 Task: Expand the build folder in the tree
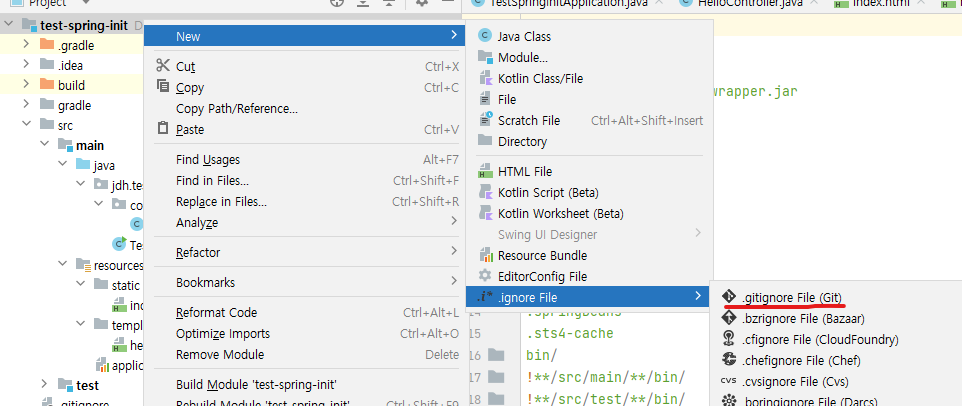click(26, 85)
